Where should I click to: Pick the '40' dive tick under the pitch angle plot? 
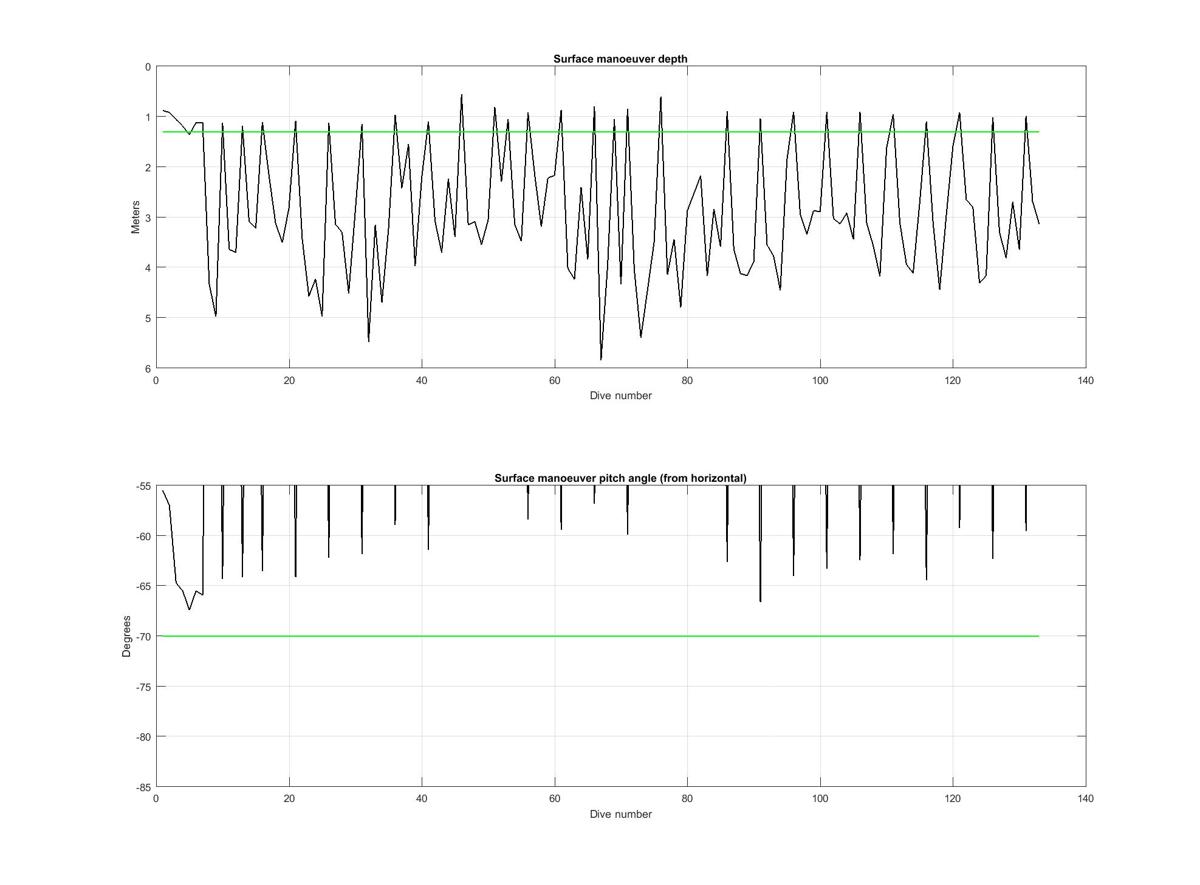pyautogui.click(x=421, y=799)
